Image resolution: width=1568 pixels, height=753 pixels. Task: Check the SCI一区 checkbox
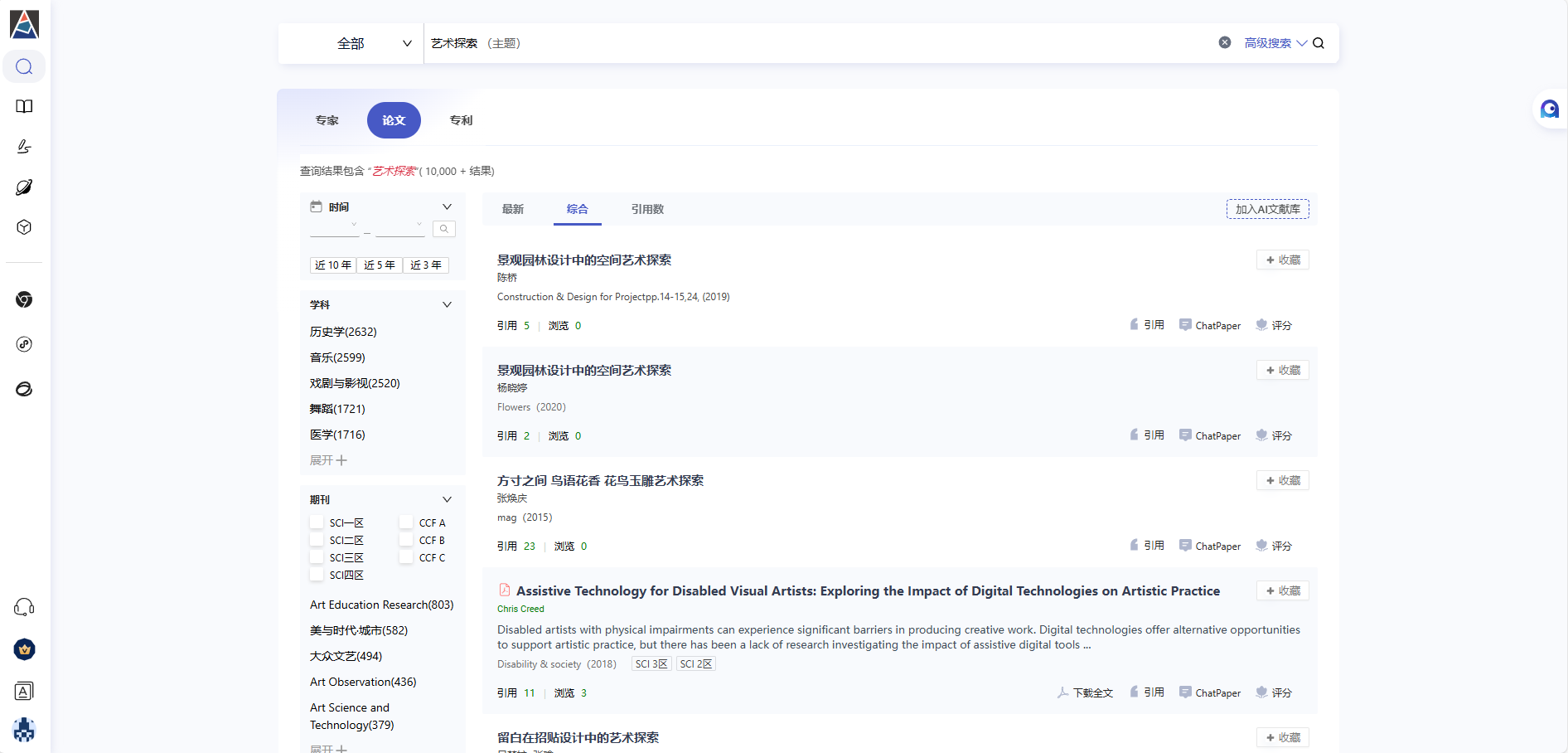317,522
